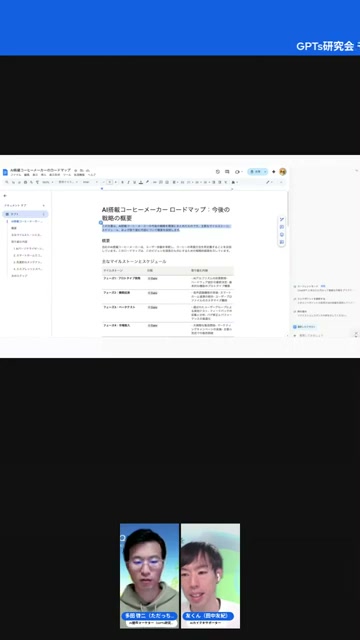
Task: Open タブ1 three-dot options
Action: (x=43, y=214)
